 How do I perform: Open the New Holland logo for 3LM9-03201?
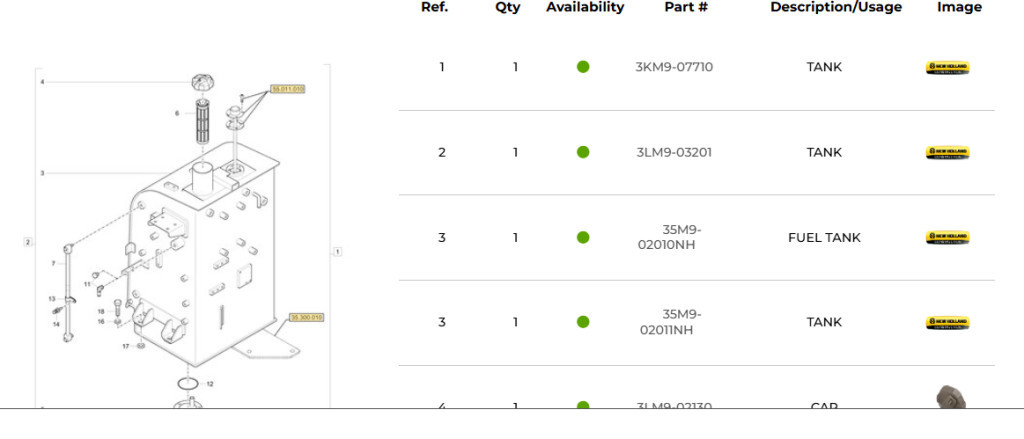pos(947,153)
